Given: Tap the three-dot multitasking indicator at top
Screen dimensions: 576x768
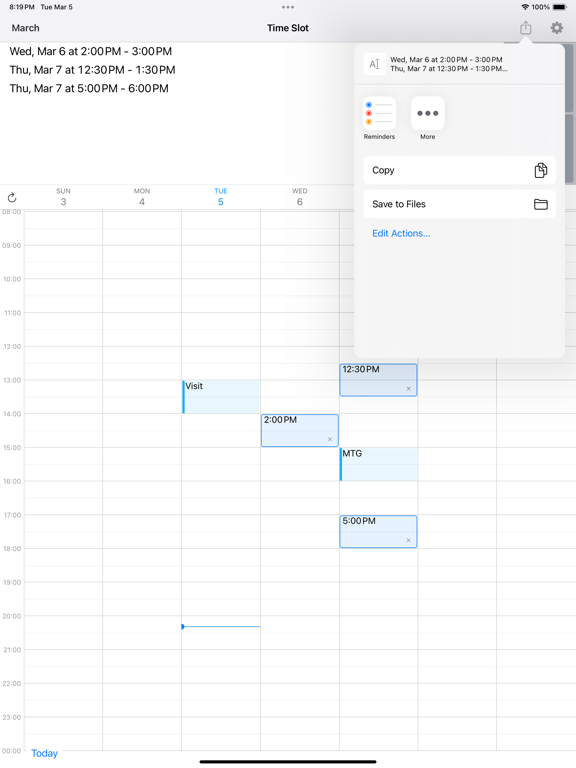Looking at the screenshot, I should tap(288, 7).
